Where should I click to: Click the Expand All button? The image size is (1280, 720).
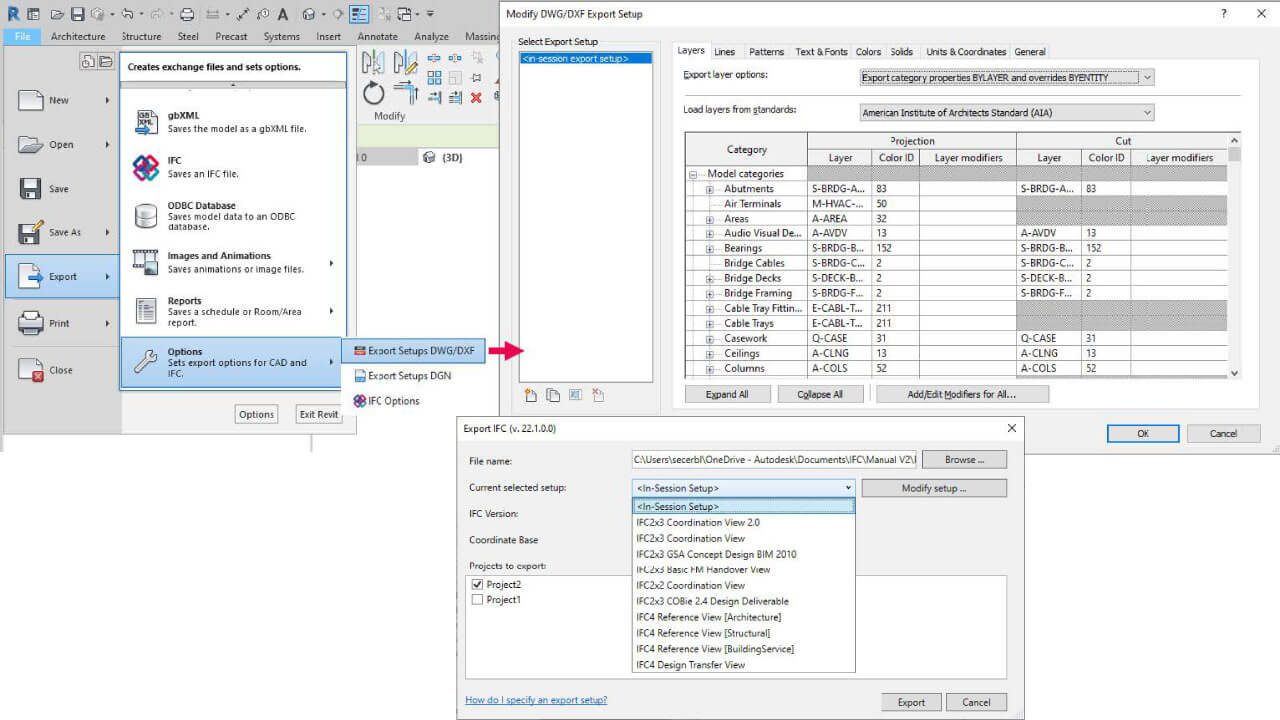727,394
